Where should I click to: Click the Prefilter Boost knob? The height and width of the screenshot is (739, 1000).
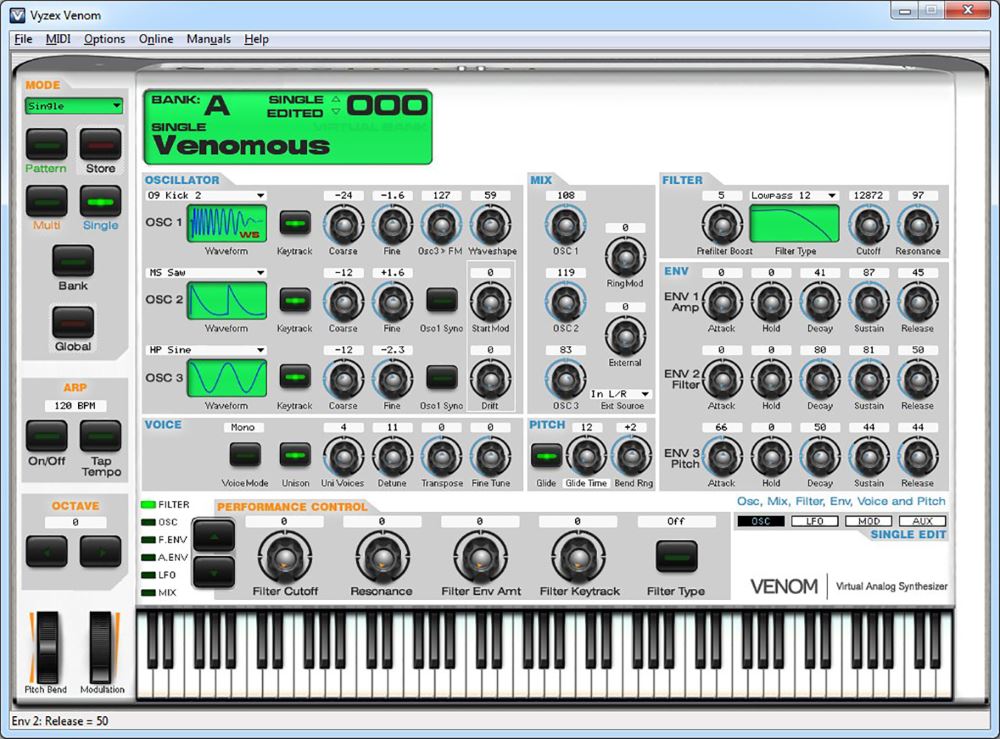721,224
